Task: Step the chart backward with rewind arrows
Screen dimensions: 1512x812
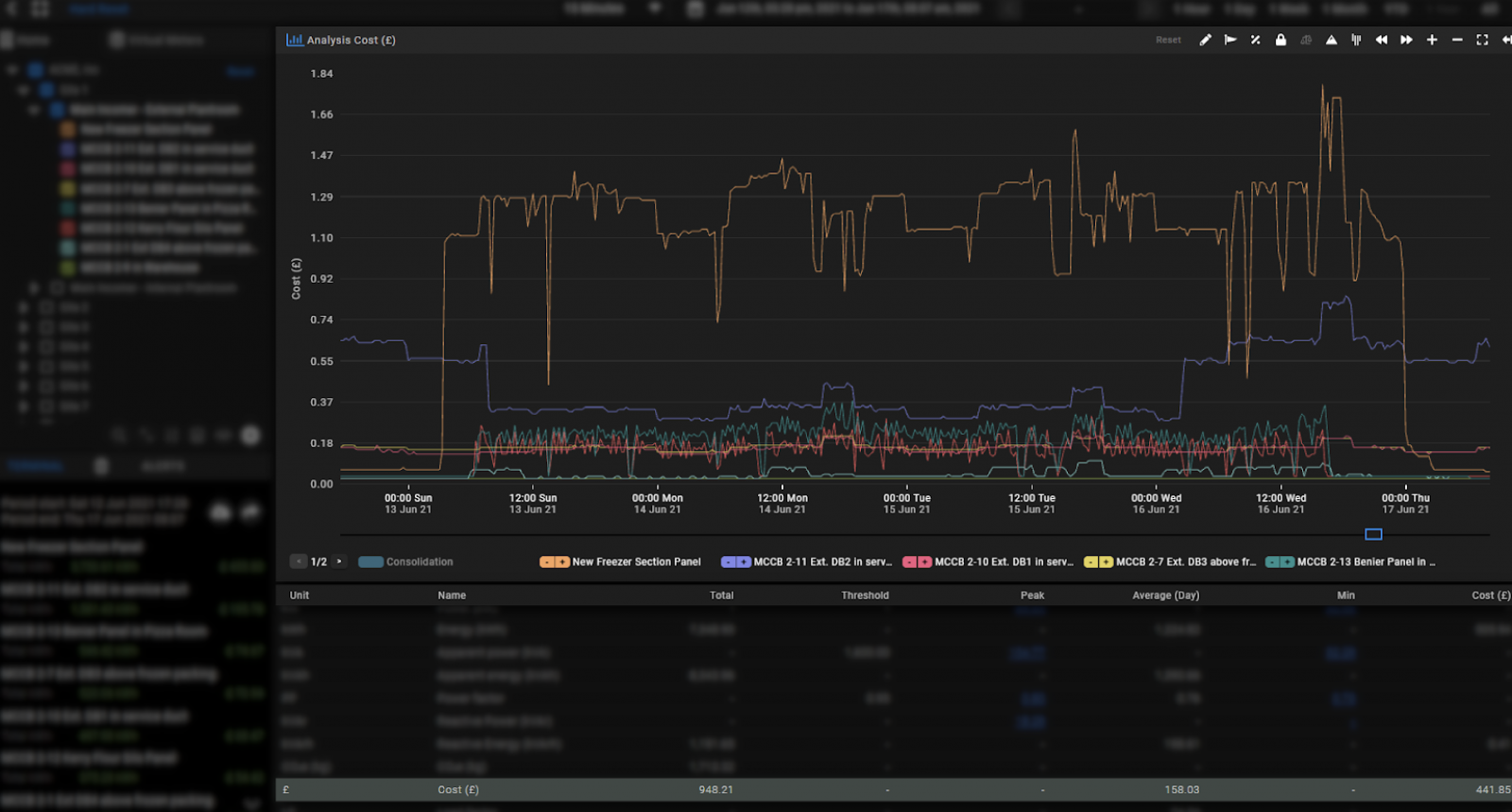Action: (1382, 40)
